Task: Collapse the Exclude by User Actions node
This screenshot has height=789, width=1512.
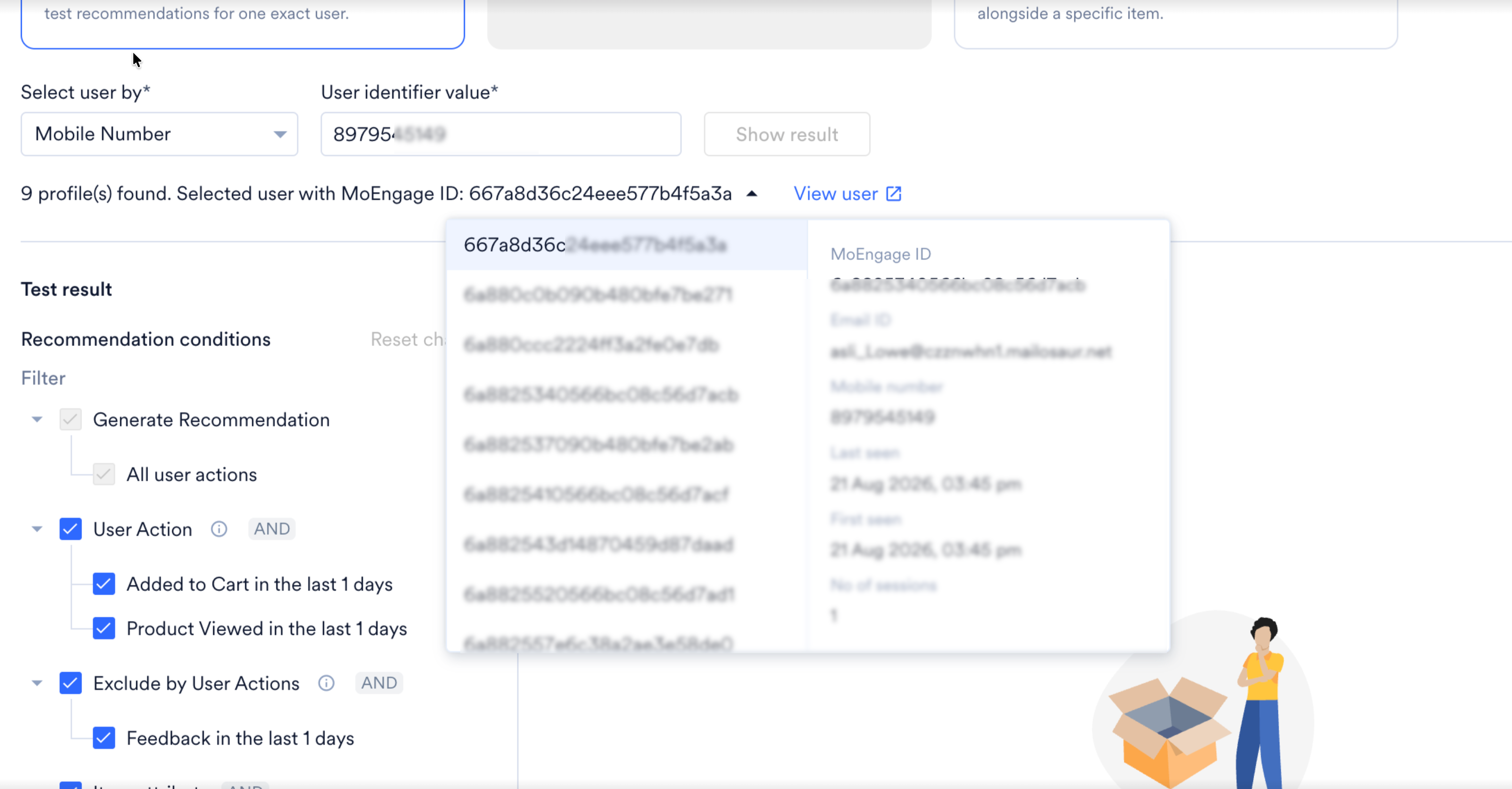Action: [37, 683]
